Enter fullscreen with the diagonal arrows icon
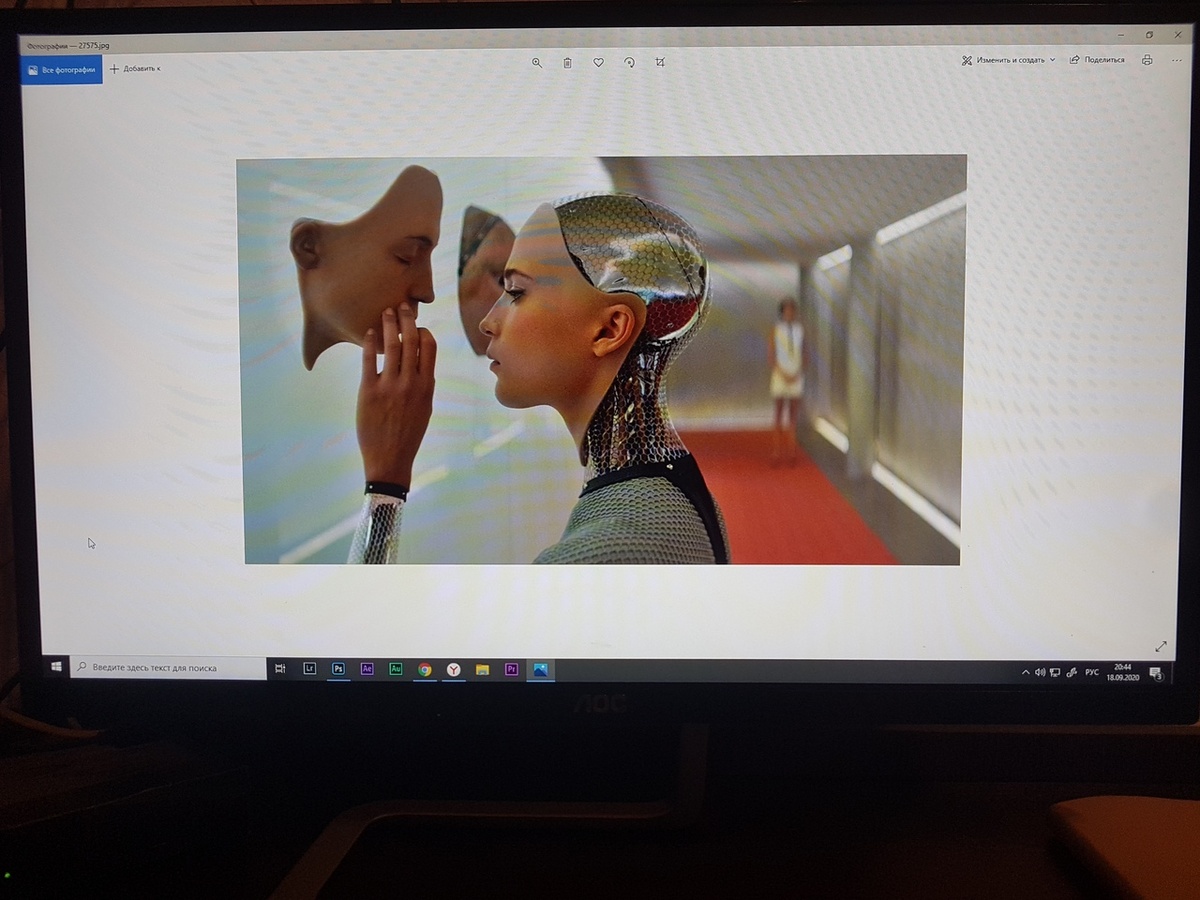This screenshot has height=900, width=1200. click(x=1161, y=647)
